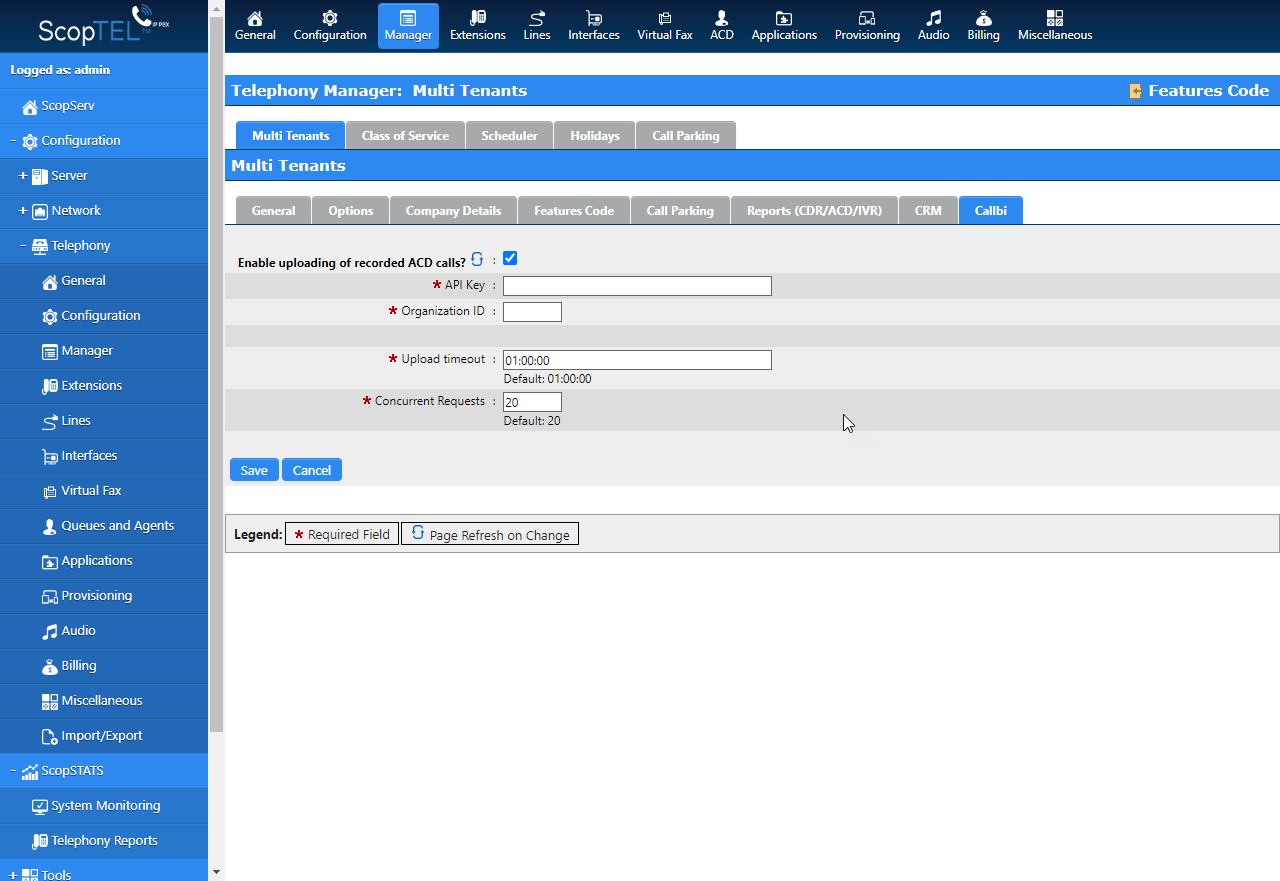Click into the Concurrent Requests field

[x=532, y=402]
